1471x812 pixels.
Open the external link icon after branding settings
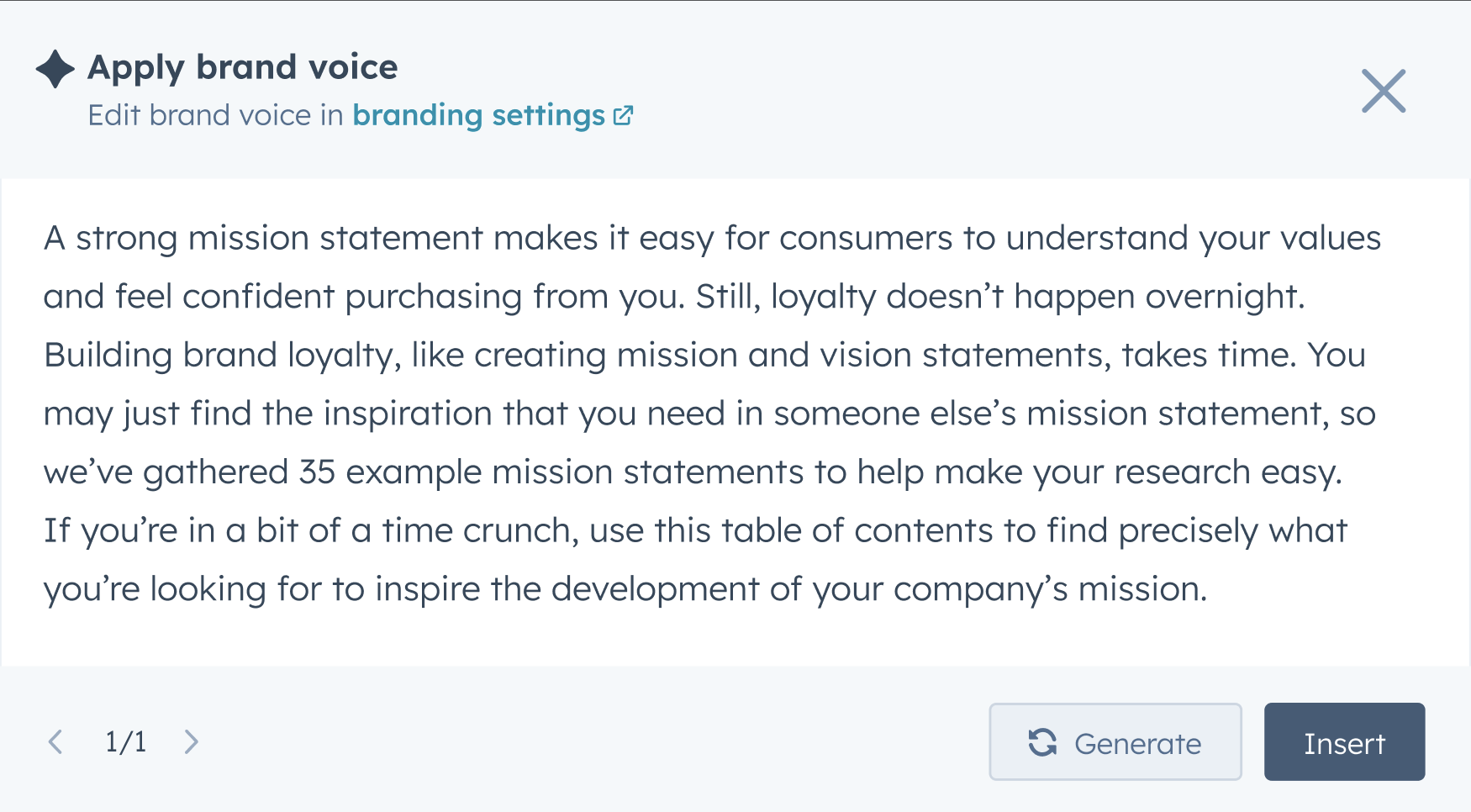pos(623,115)
